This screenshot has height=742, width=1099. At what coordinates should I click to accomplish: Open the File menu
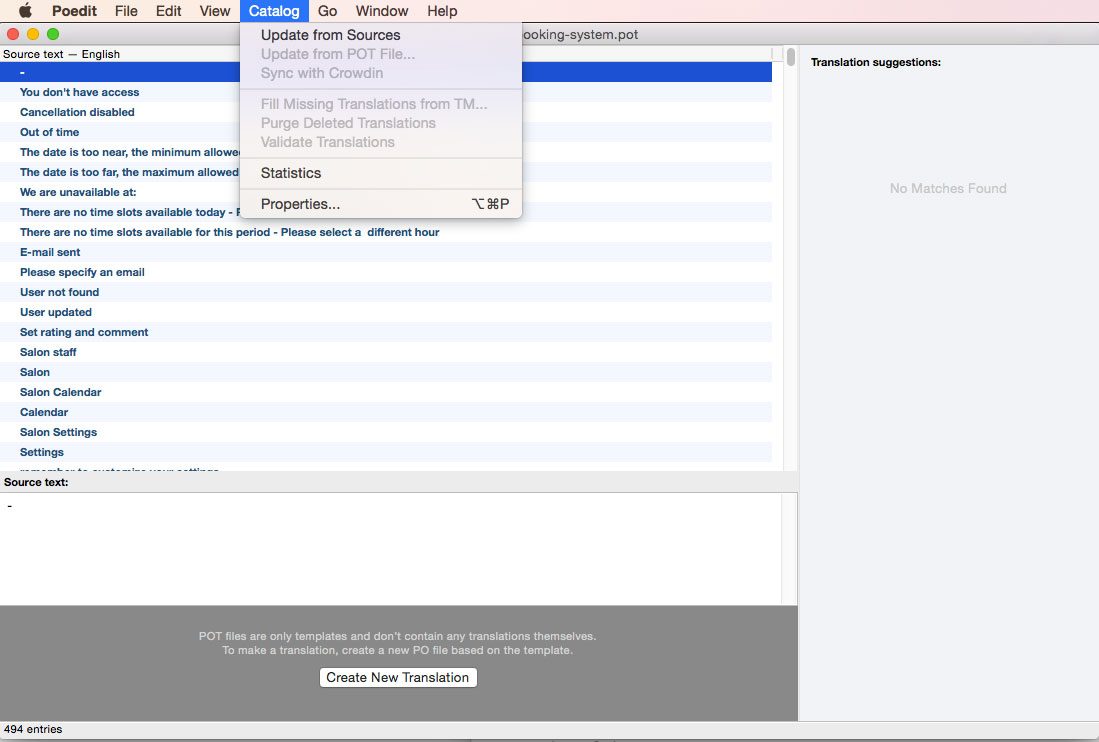pyautogui.click(x=126, y=11)
